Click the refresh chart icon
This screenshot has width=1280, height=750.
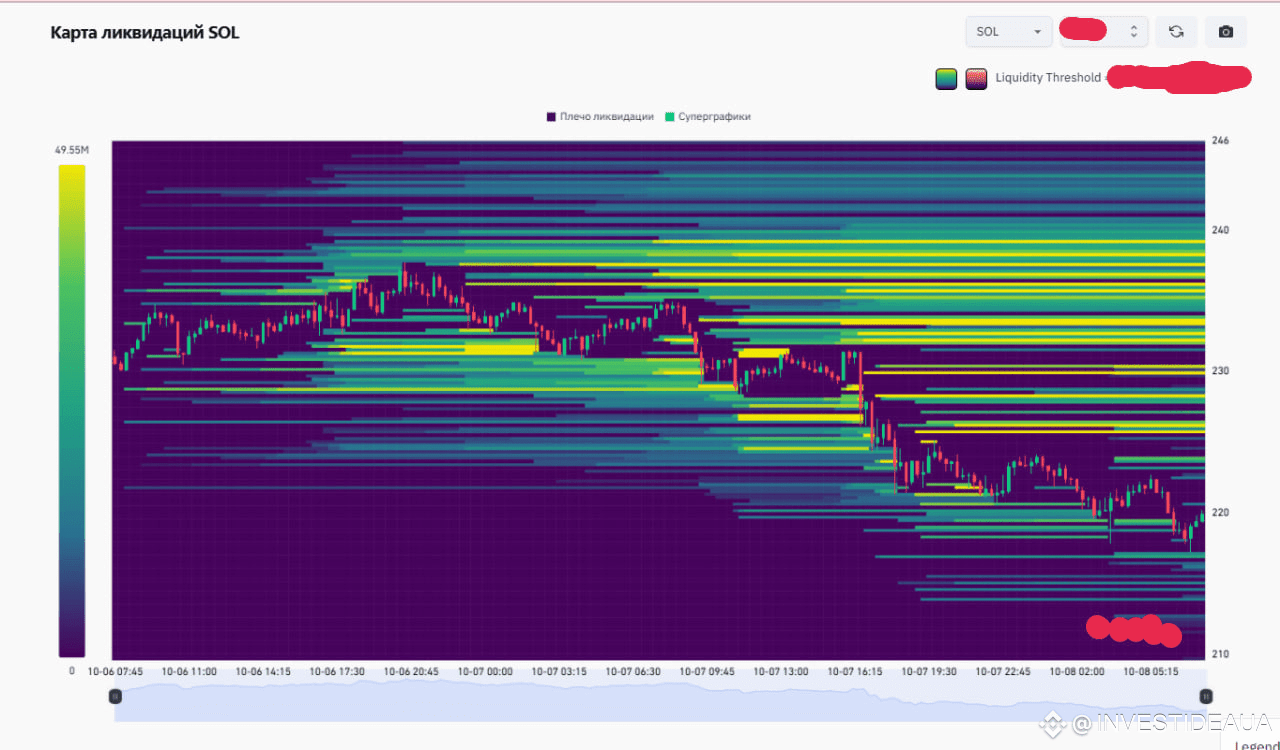pyautogui.click(x=1176, y=32)
